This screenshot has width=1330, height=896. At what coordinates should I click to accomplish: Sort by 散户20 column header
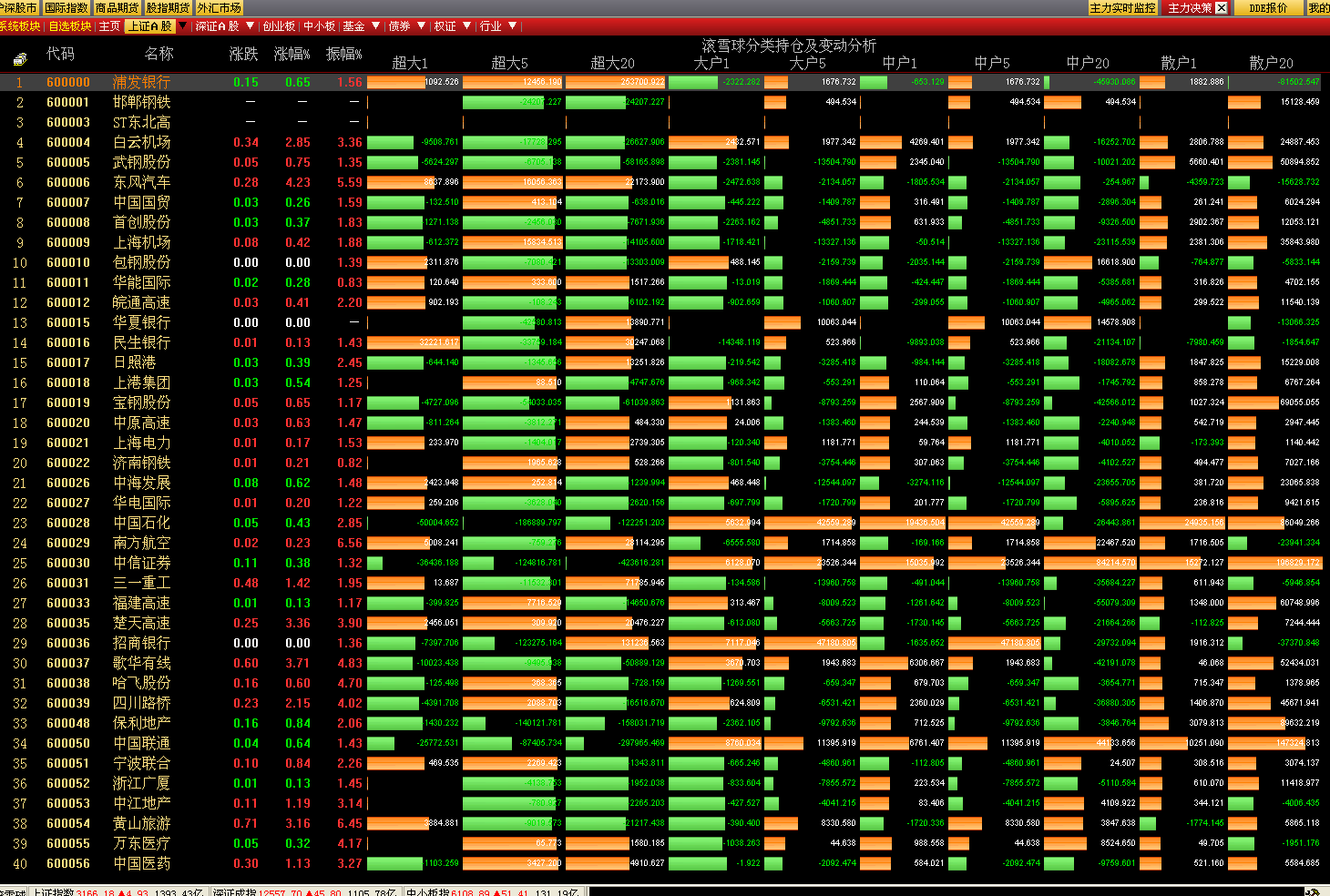point(1271,63)
